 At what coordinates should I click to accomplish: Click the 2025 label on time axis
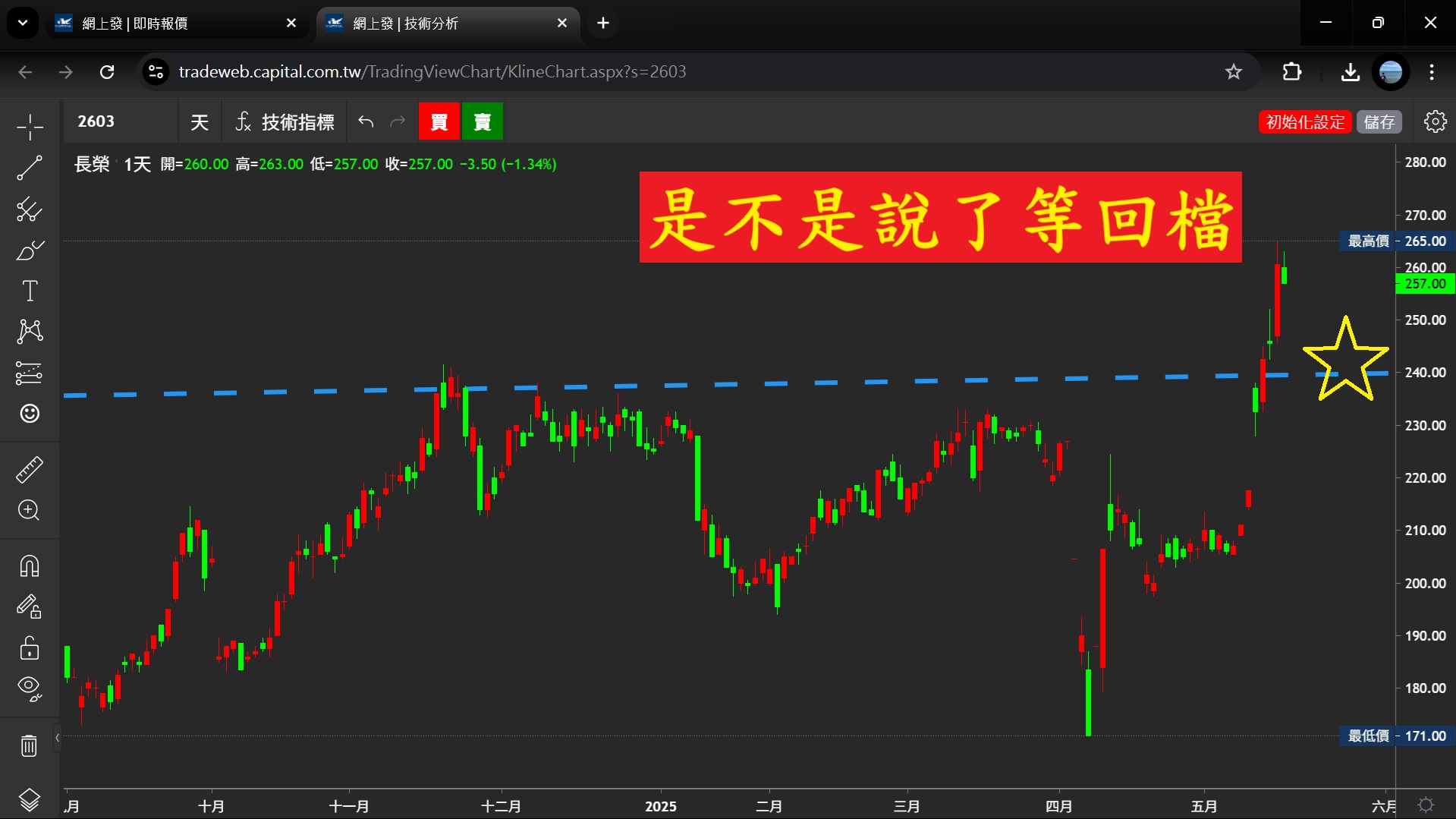click(661, 806)
